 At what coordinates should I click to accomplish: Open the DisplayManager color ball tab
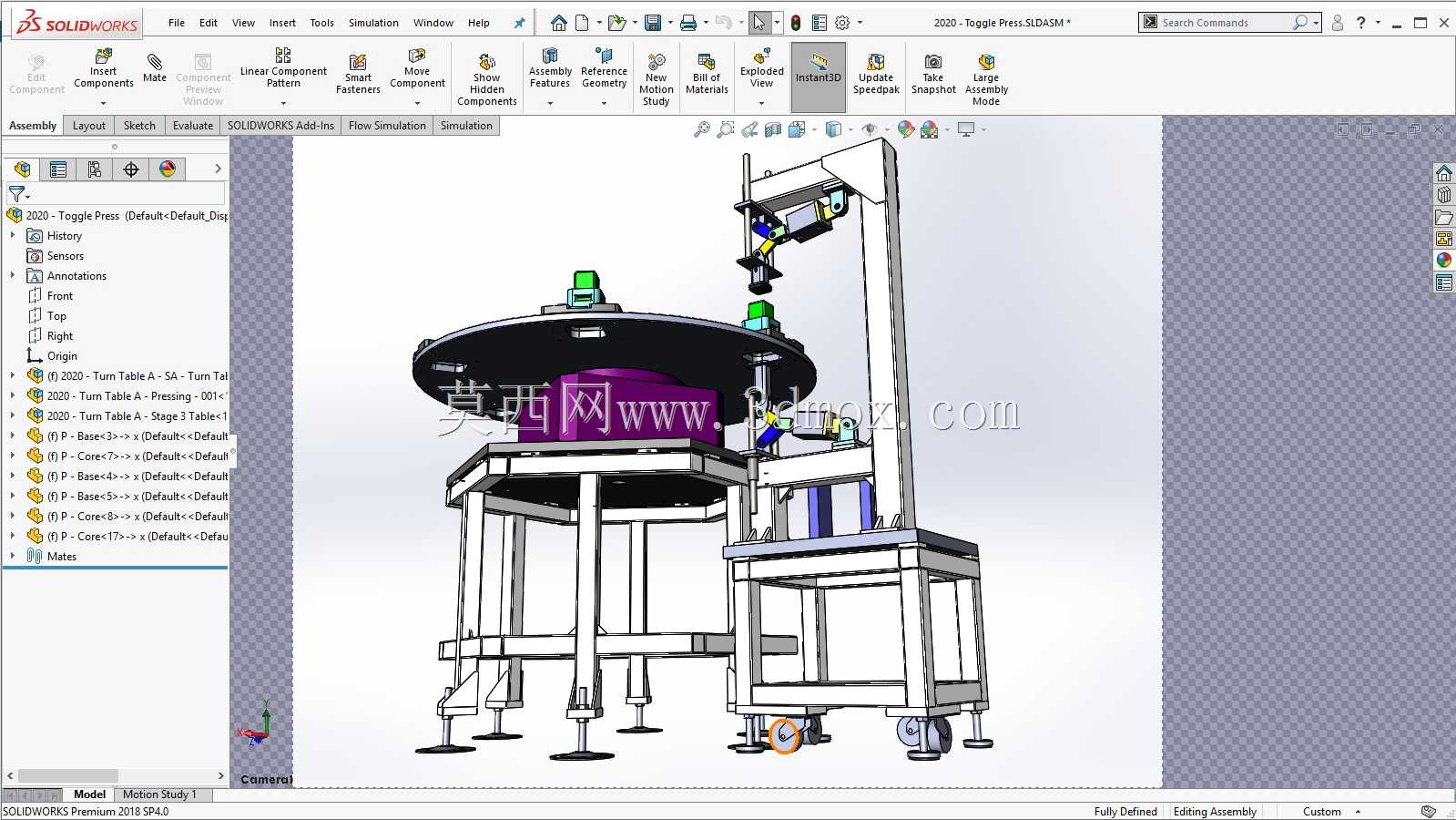tap(168, 169)
